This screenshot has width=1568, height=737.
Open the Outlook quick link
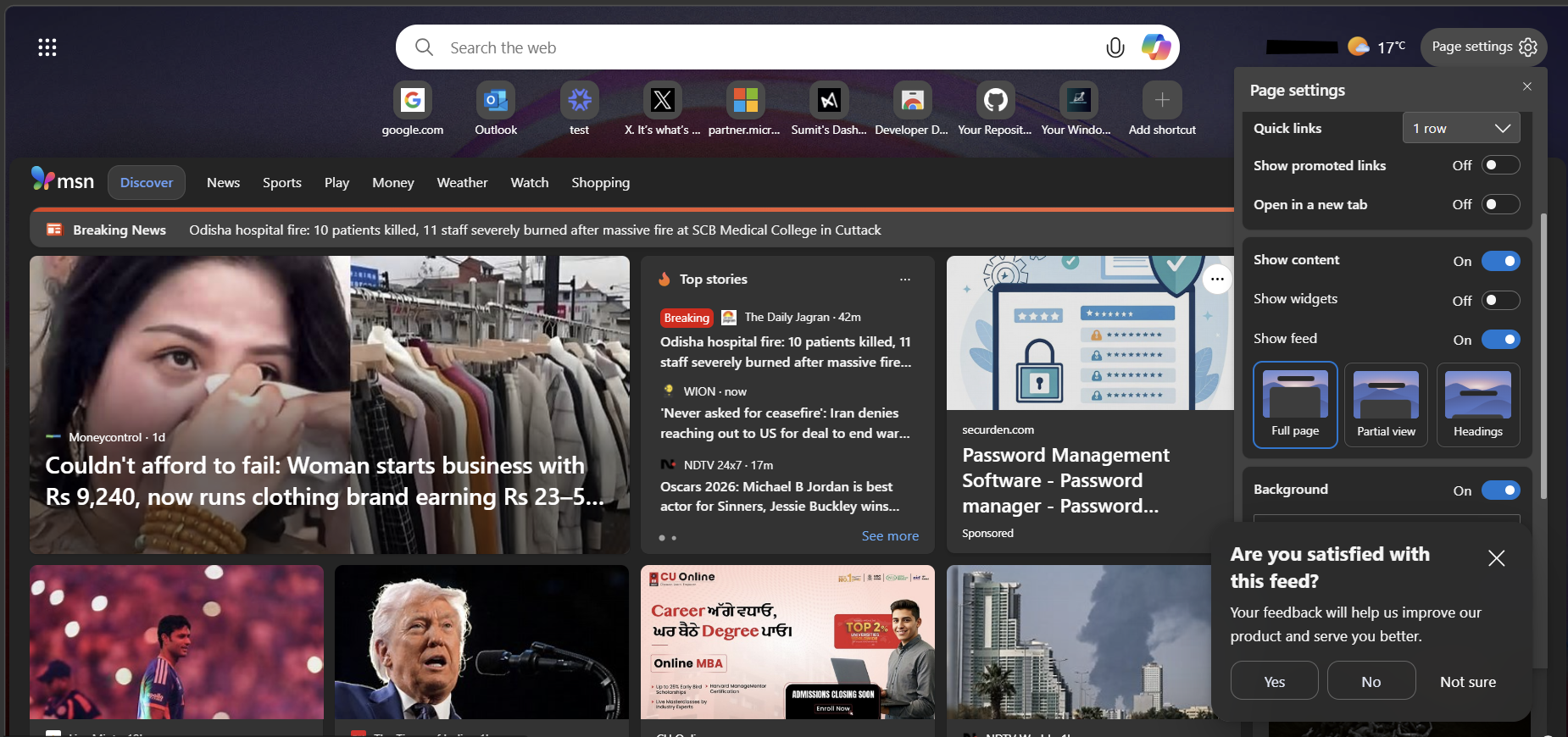[496, 108]
